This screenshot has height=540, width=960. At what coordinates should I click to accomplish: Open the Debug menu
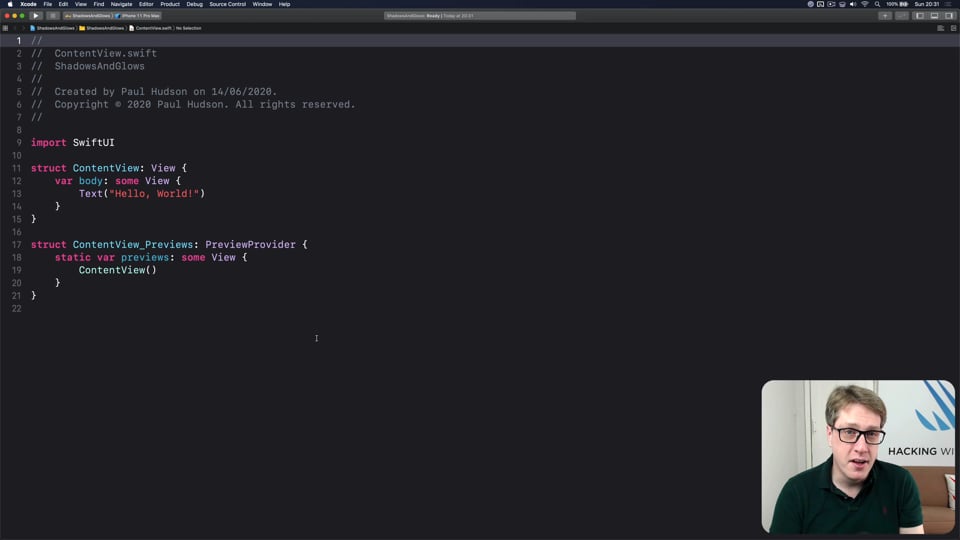[x=195, y=4]
